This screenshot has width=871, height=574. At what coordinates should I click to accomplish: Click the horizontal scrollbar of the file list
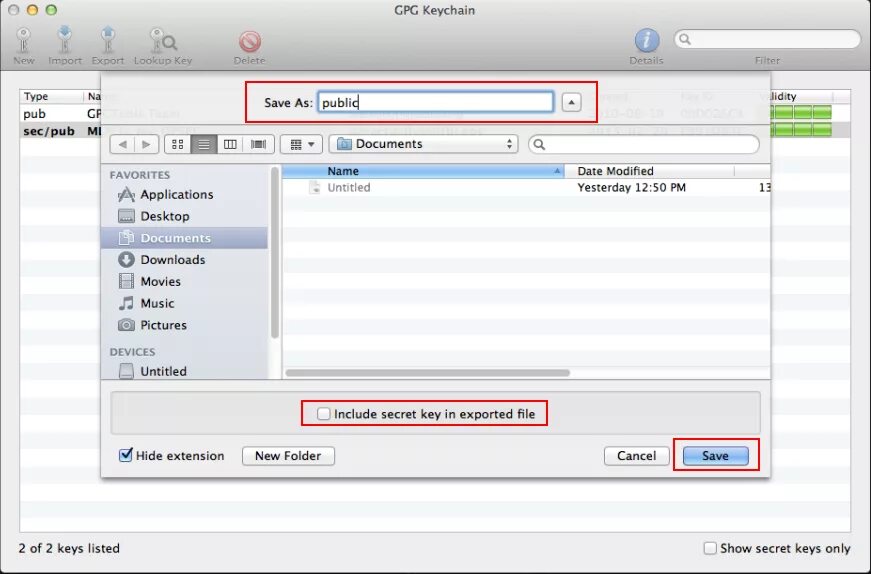(427, 373)
